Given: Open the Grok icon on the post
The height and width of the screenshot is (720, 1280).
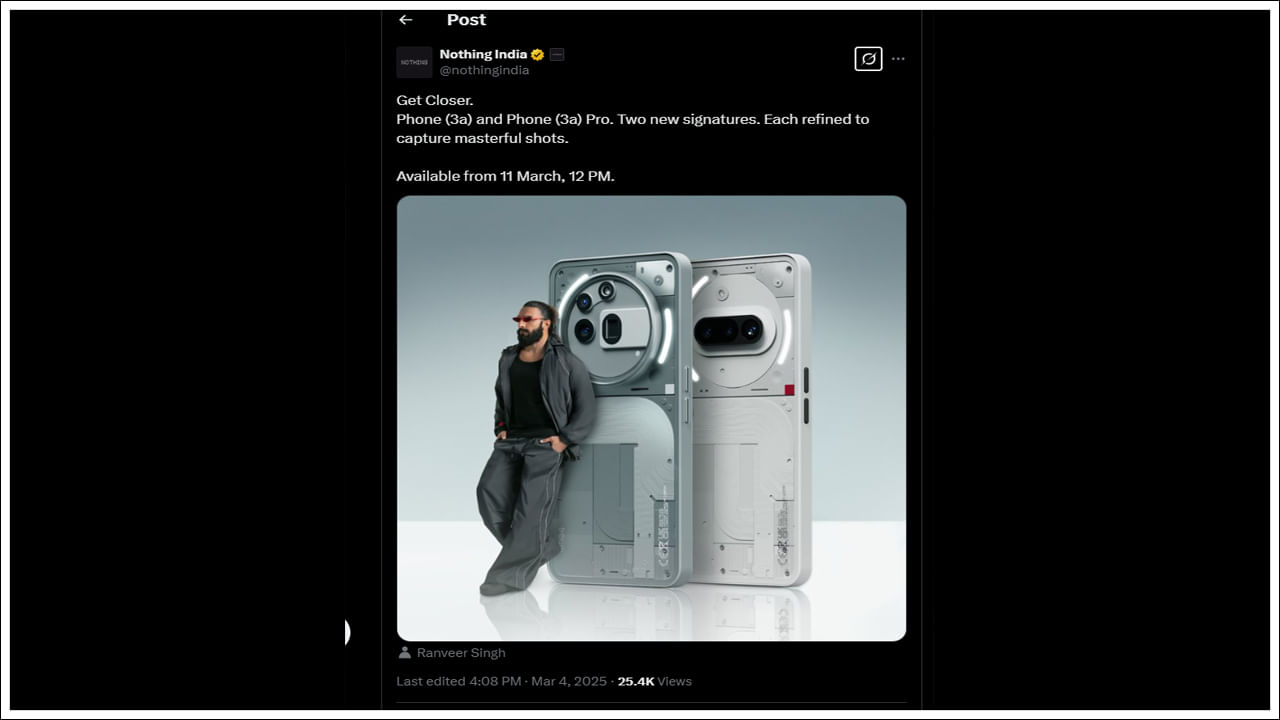Looking at the screenshot, I should coord(868,59).
